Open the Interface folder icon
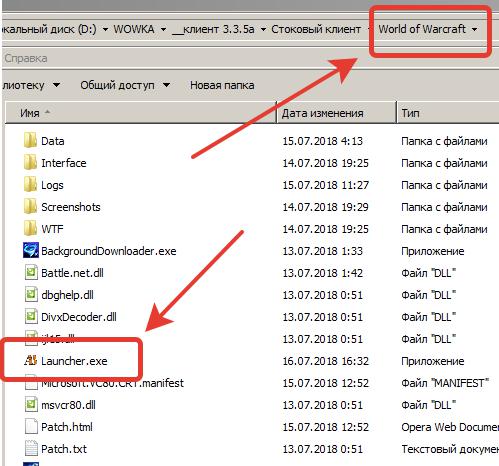499x466 pixels. pos(30,162)
